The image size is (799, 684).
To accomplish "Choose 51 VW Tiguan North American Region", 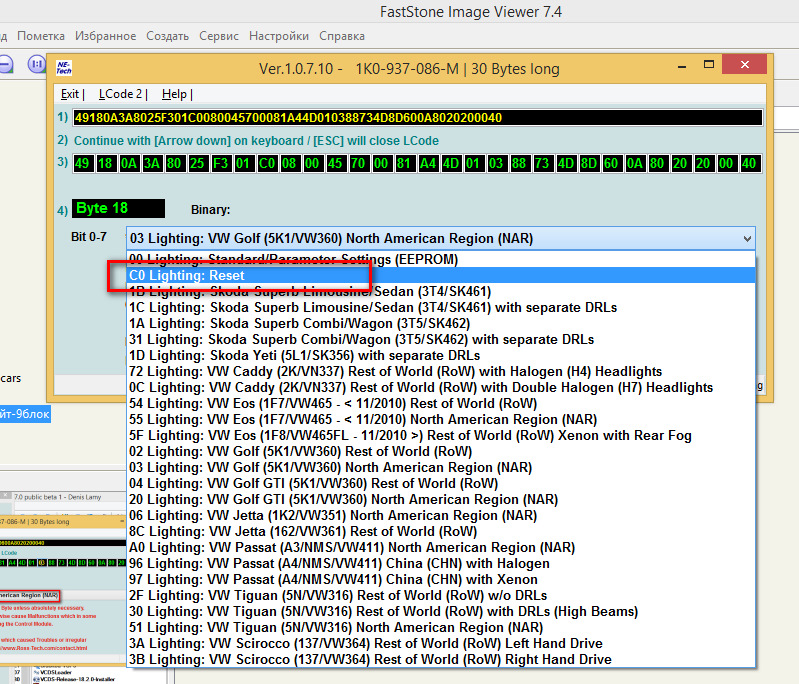I will [441, 627].
